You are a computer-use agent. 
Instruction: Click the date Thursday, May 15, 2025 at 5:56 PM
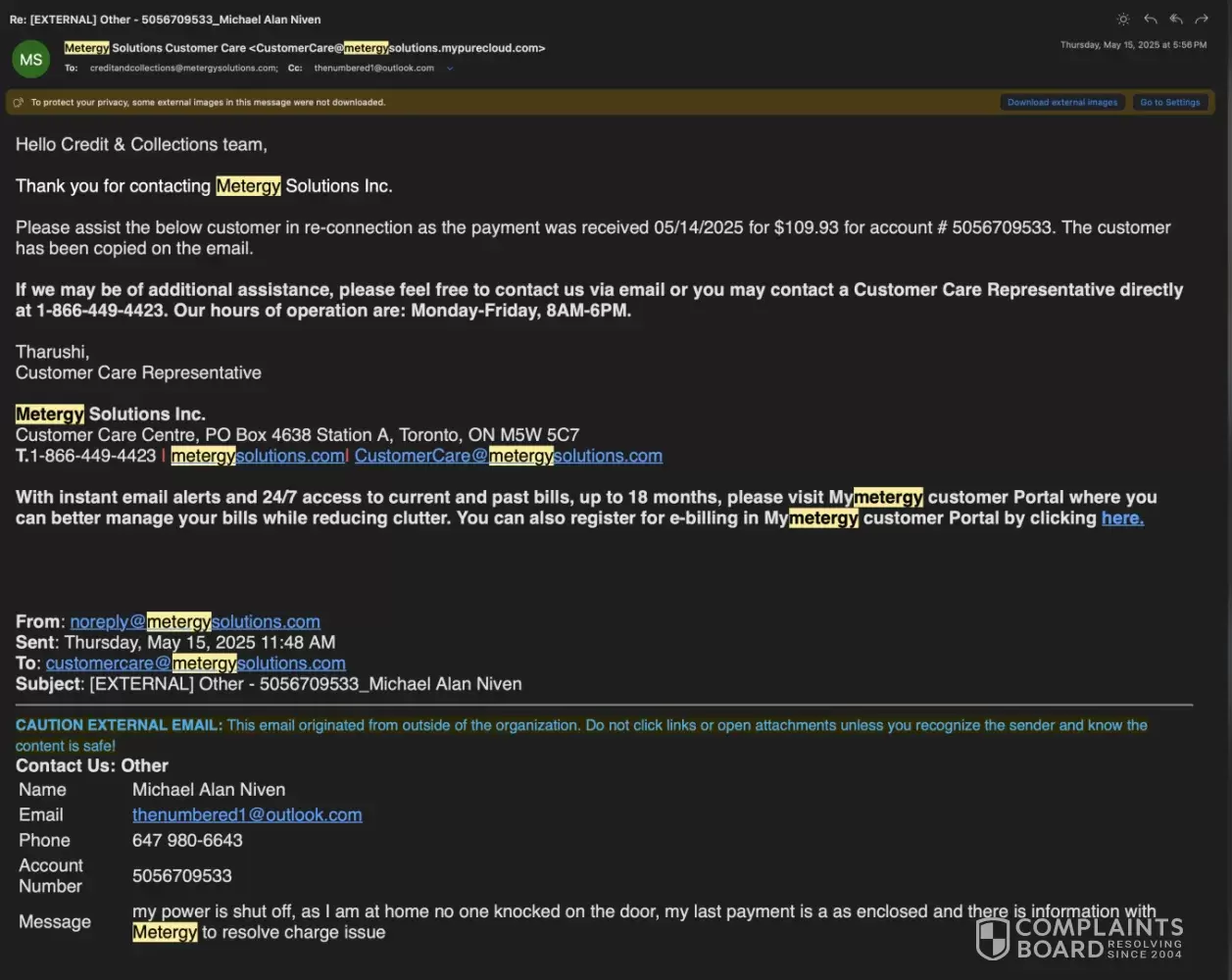pyautogui.click(x=1133, y=45)
